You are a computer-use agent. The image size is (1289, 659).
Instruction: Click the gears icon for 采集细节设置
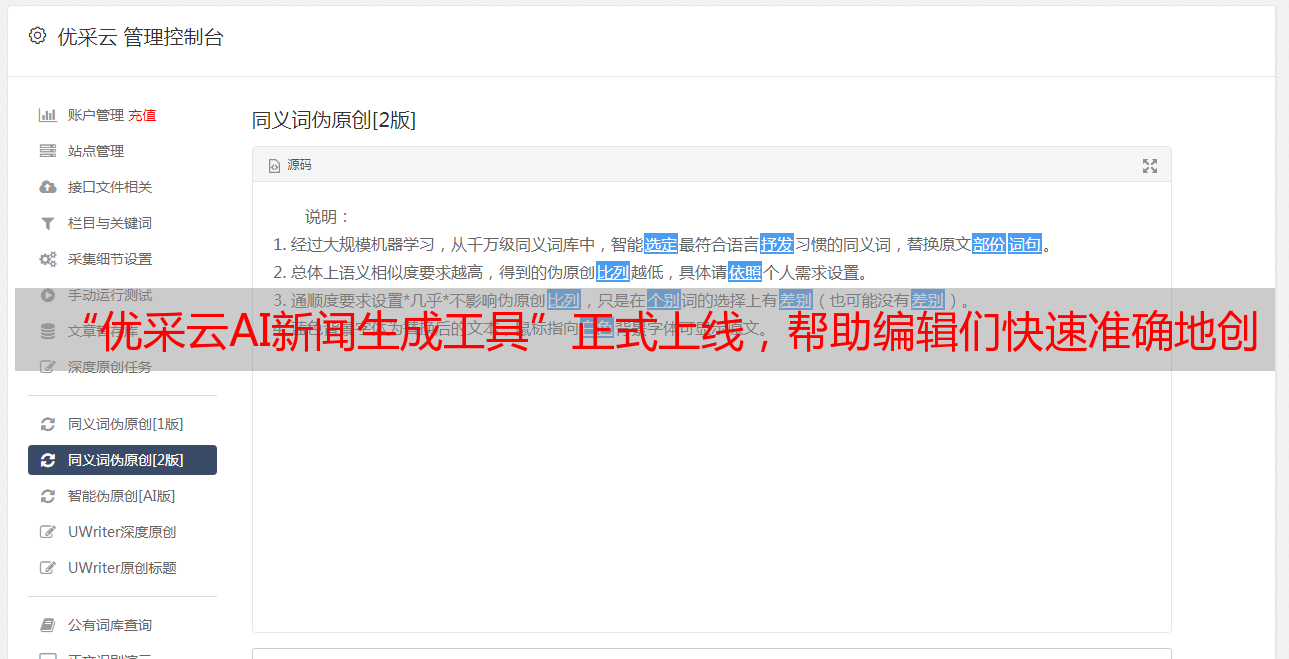(x=47, y=259)
